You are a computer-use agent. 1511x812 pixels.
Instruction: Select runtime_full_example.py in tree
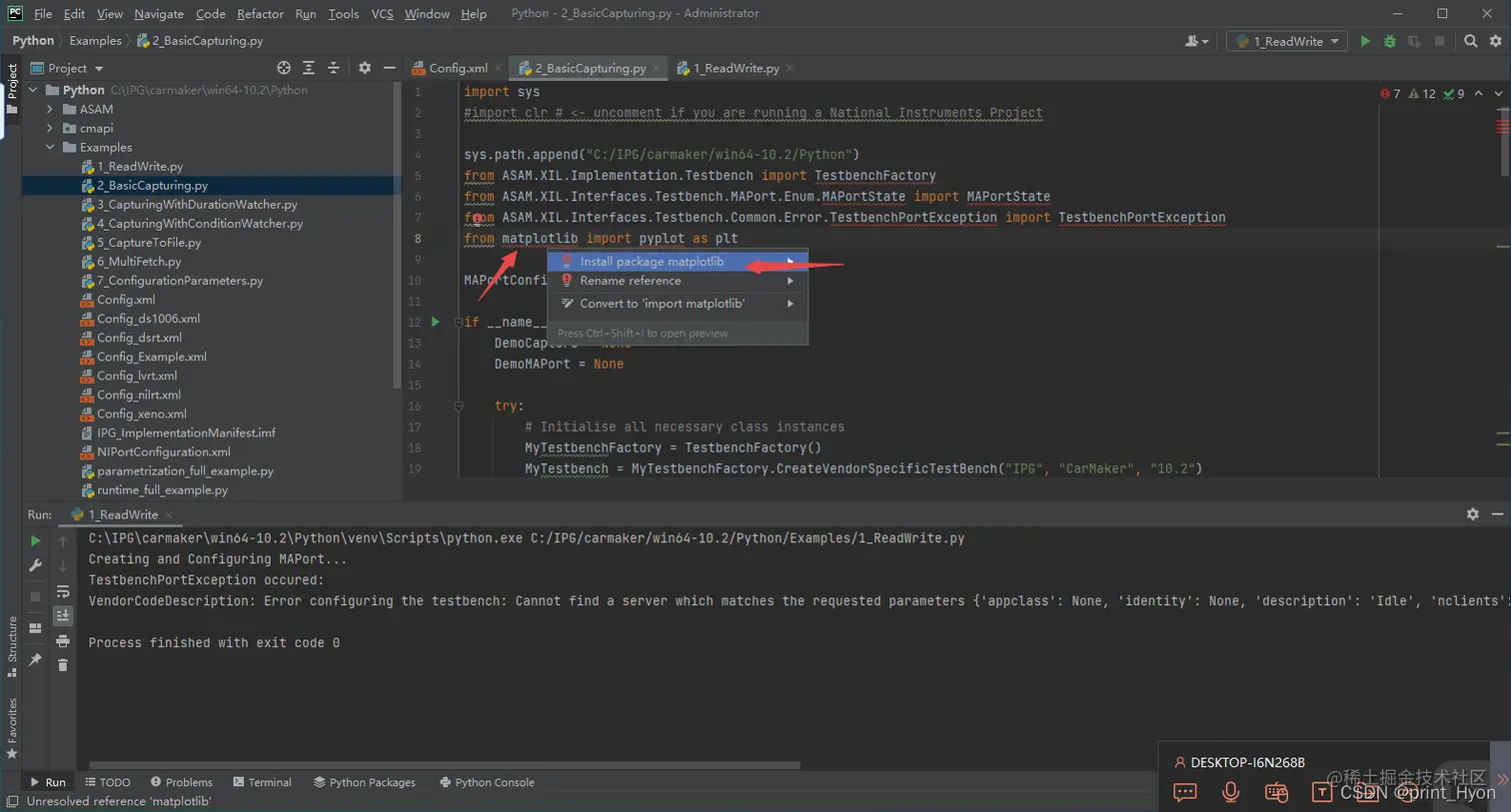click(x=162, y=490)
